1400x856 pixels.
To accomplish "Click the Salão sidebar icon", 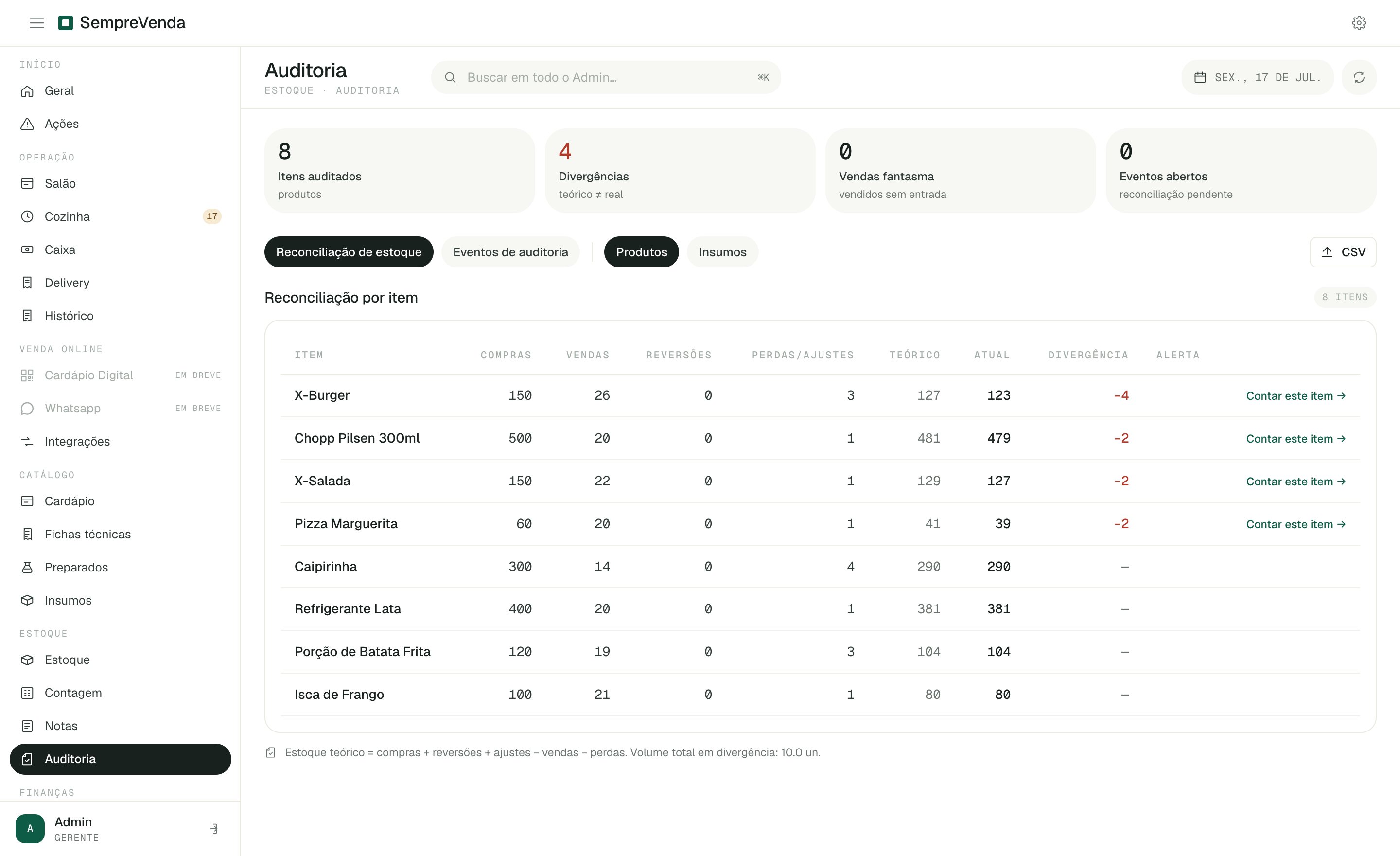I will pos(27,183).
